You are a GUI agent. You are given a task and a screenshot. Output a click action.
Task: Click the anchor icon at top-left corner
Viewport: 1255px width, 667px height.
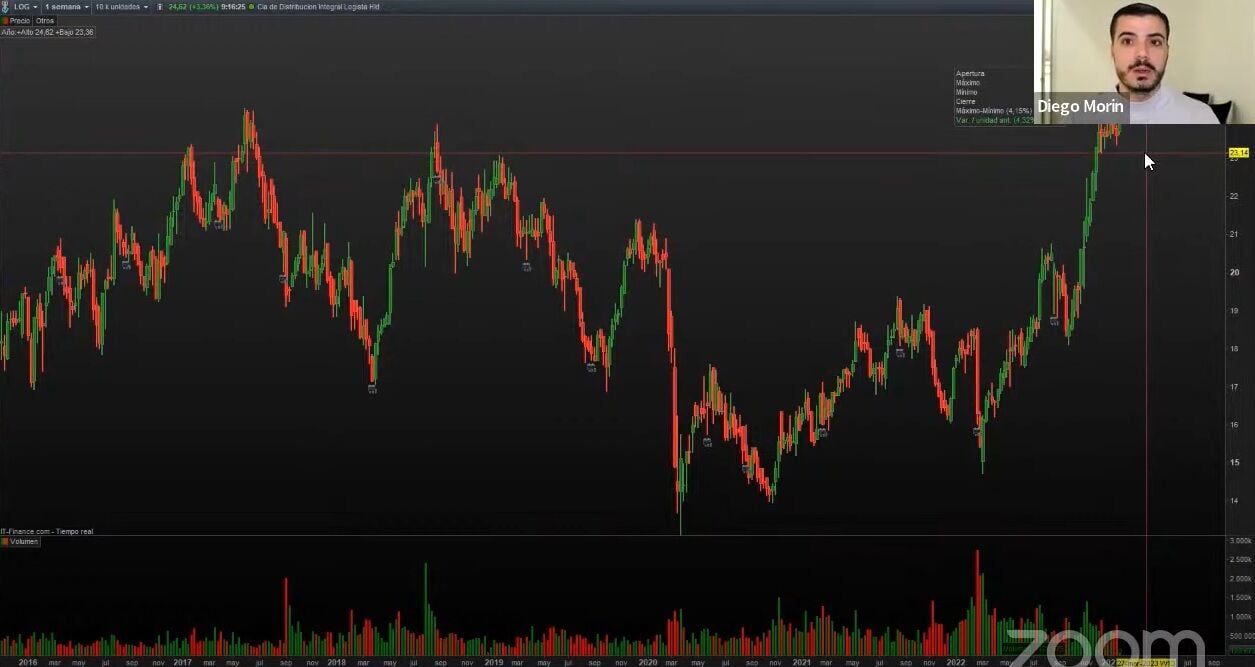tap(5, 6)
